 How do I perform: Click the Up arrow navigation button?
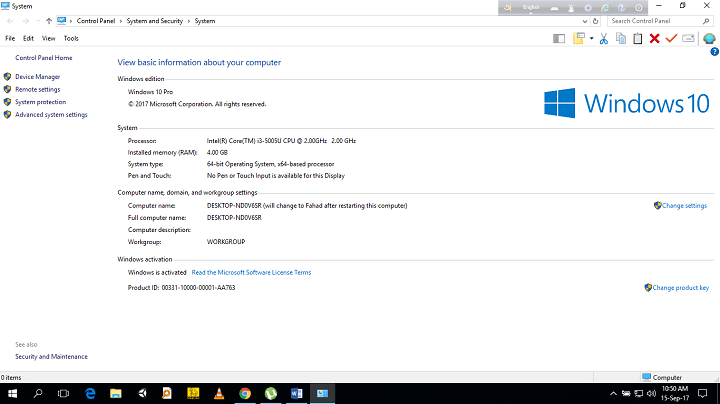pos(49,21)
